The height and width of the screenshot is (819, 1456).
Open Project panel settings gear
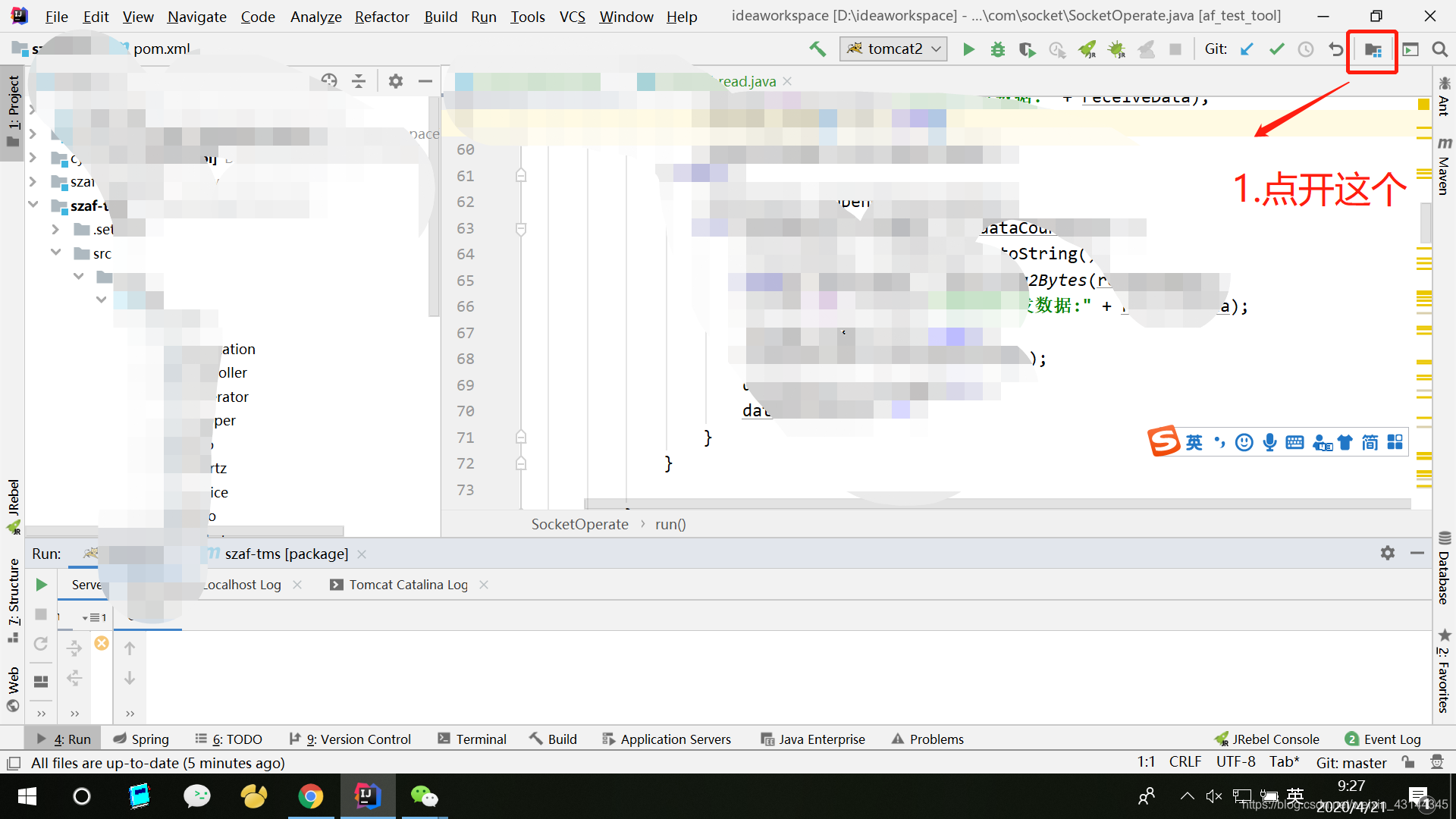click(x=396, y=80)
